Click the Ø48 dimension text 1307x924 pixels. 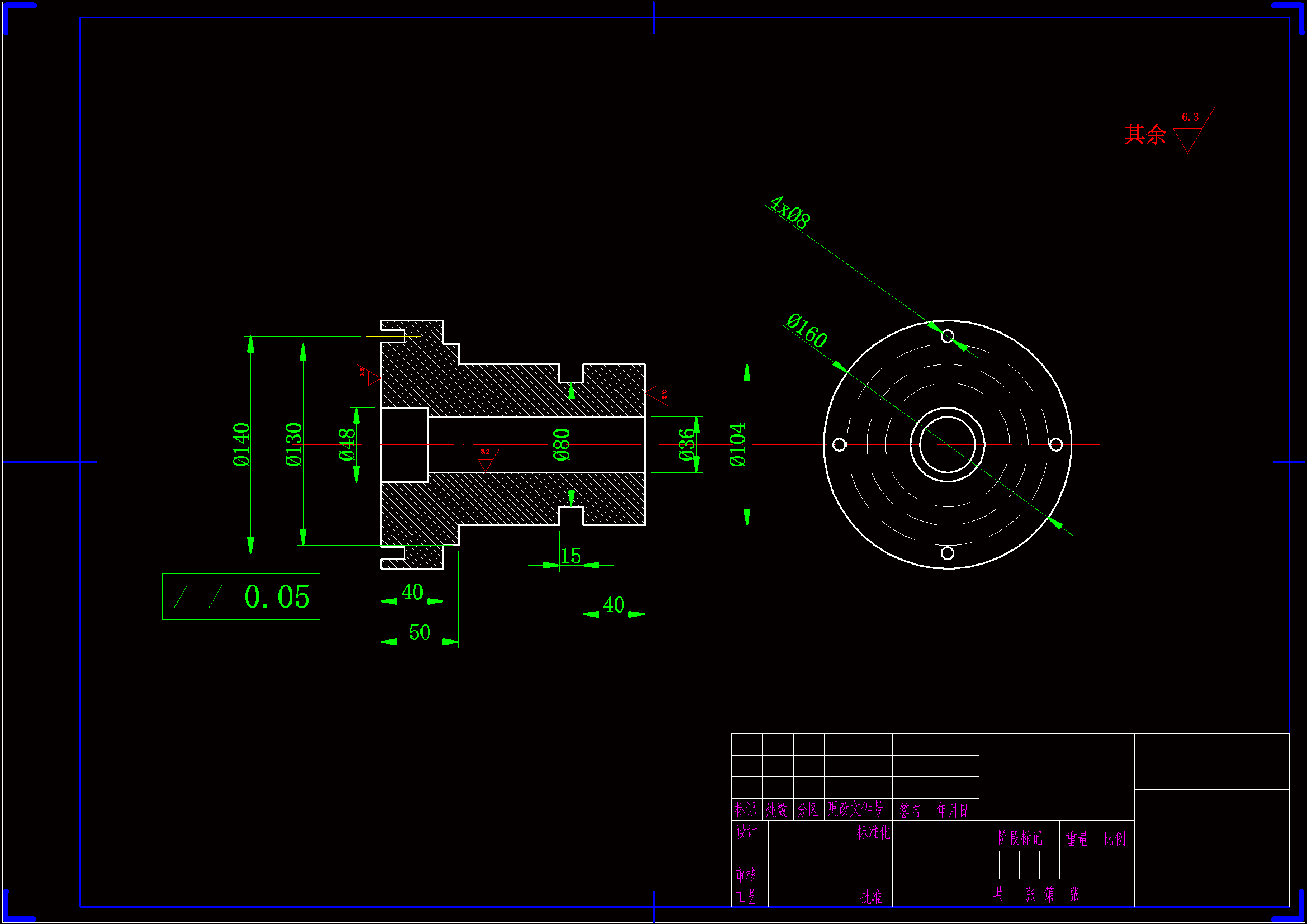(x=347, y=444)
